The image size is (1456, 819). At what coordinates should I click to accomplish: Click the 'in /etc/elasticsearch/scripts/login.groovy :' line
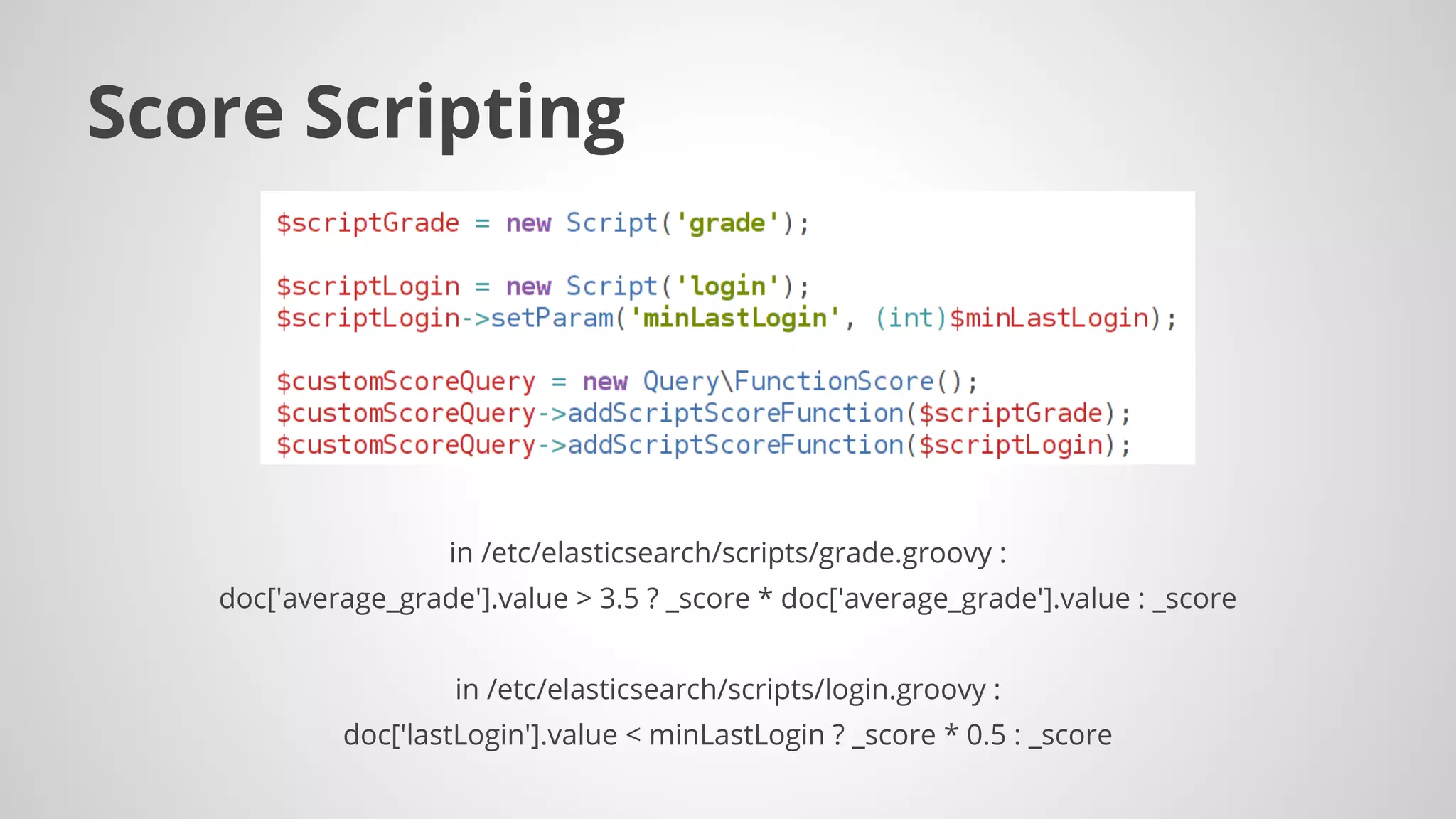pos(728,689)
